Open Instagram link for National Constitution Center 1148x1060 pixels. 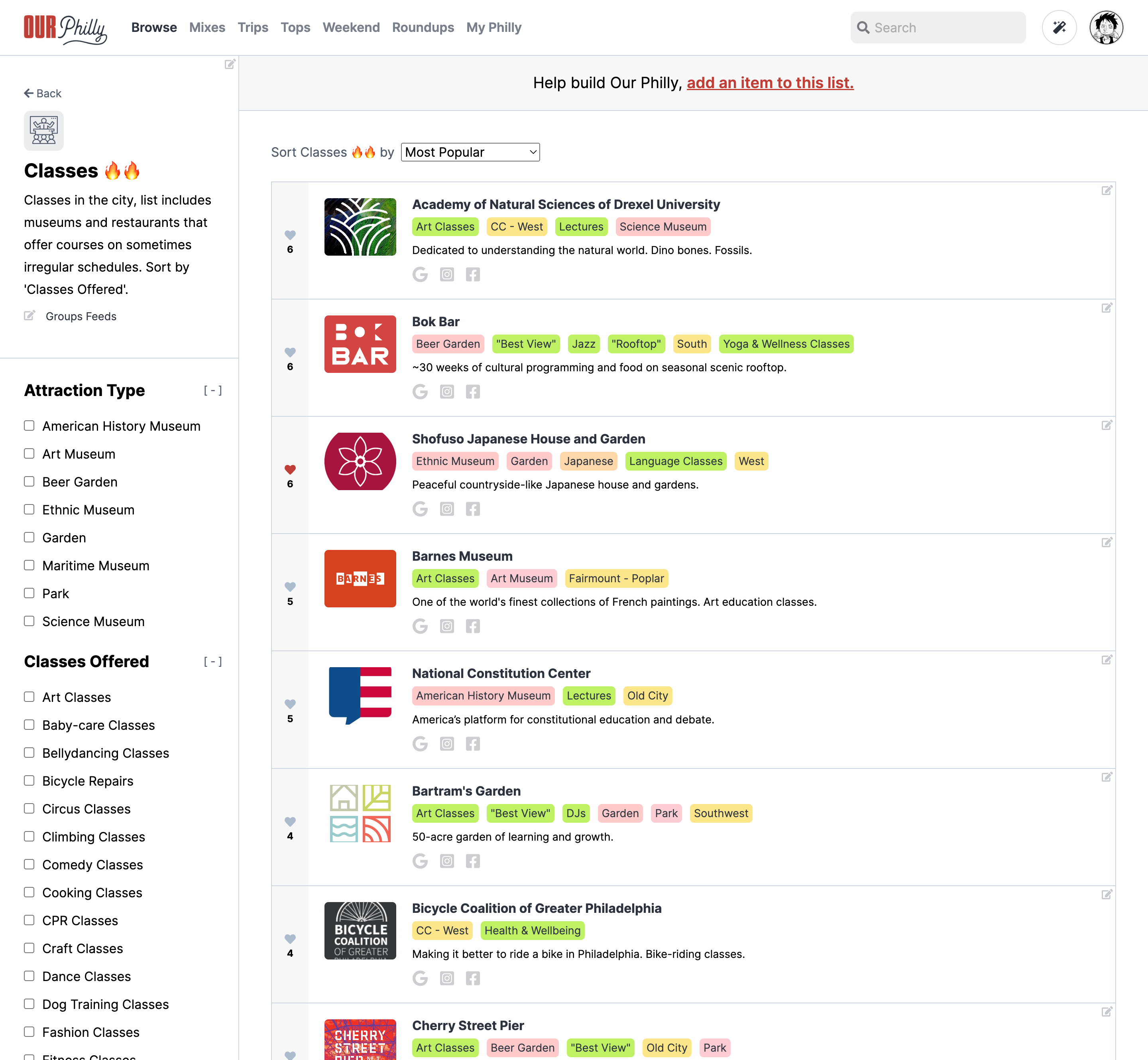(447, 744)
